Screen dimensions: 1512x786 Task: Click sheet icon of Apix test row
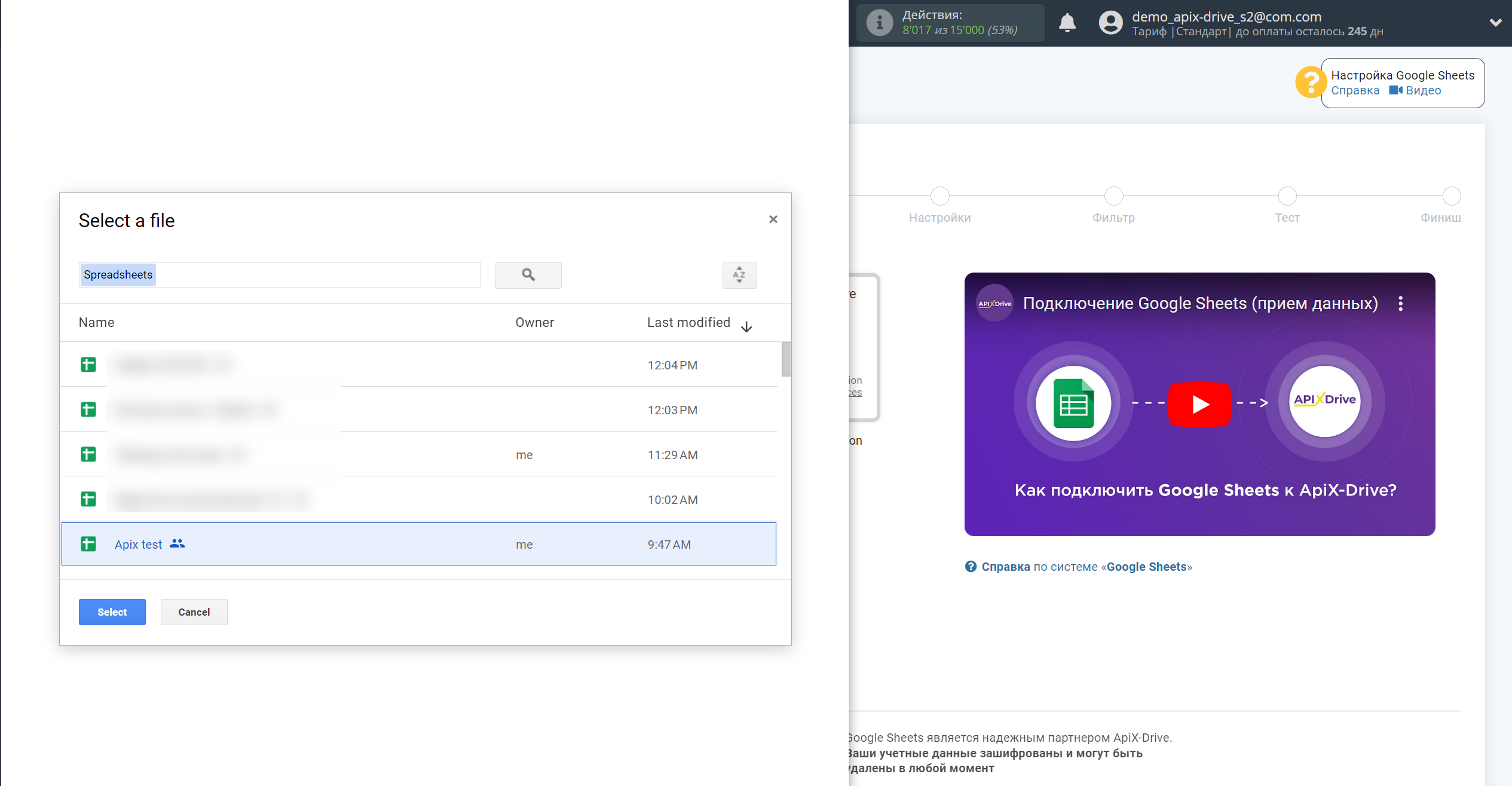(x=88, y=544)
